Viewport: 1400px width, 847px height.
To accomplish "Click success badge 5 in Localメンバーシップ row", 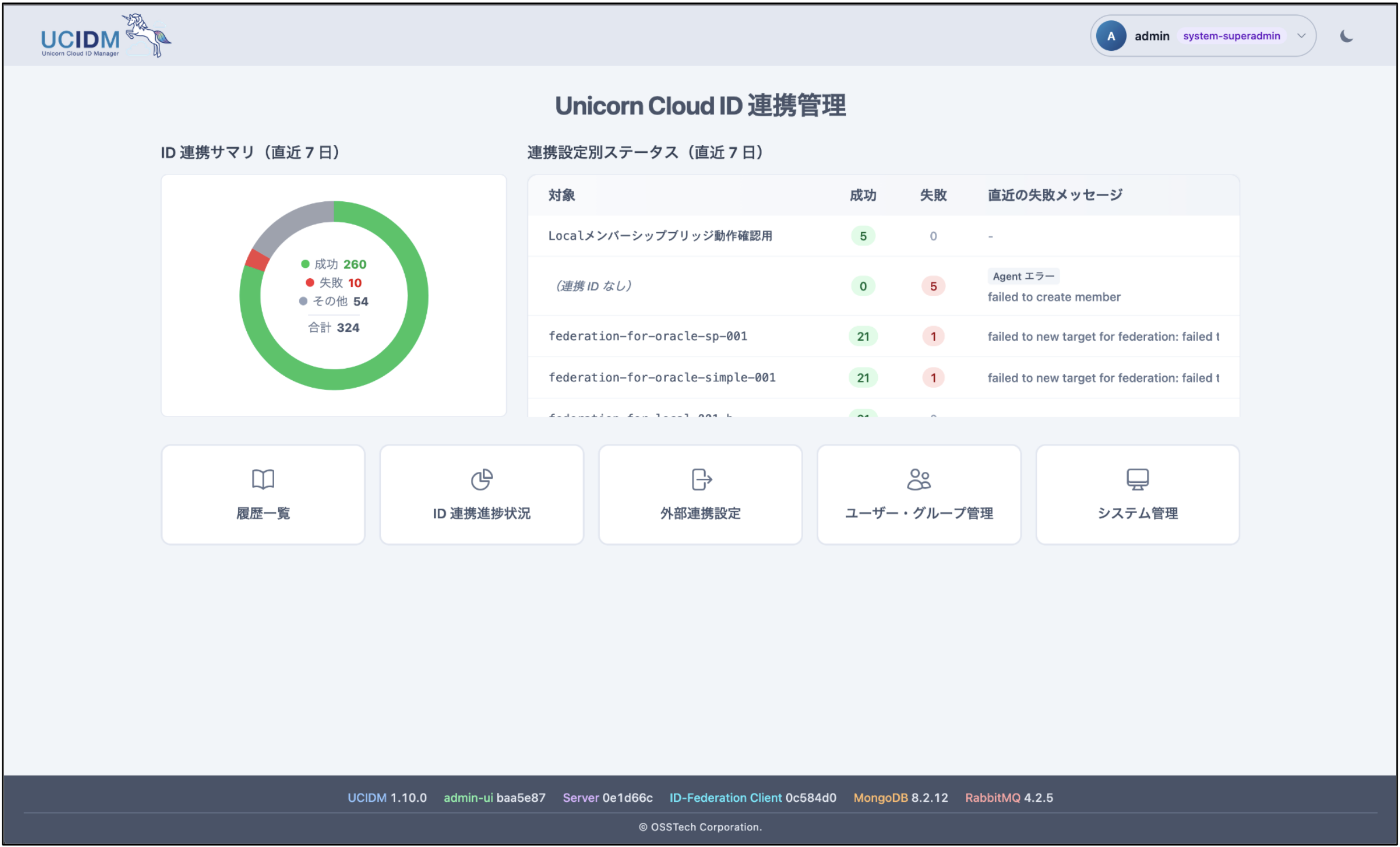I will 862,236.
